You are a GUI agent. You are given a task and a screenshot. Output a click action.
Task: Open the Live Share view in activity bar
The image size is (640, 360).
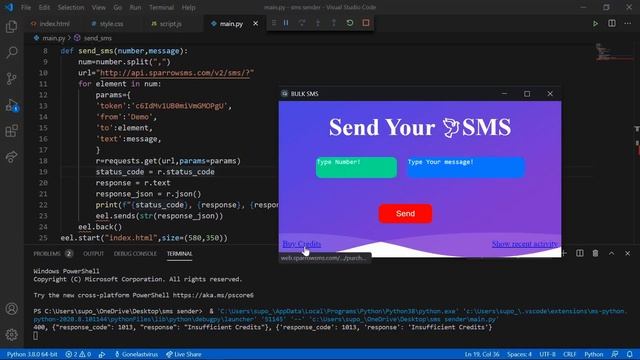[x=11, y=157]
